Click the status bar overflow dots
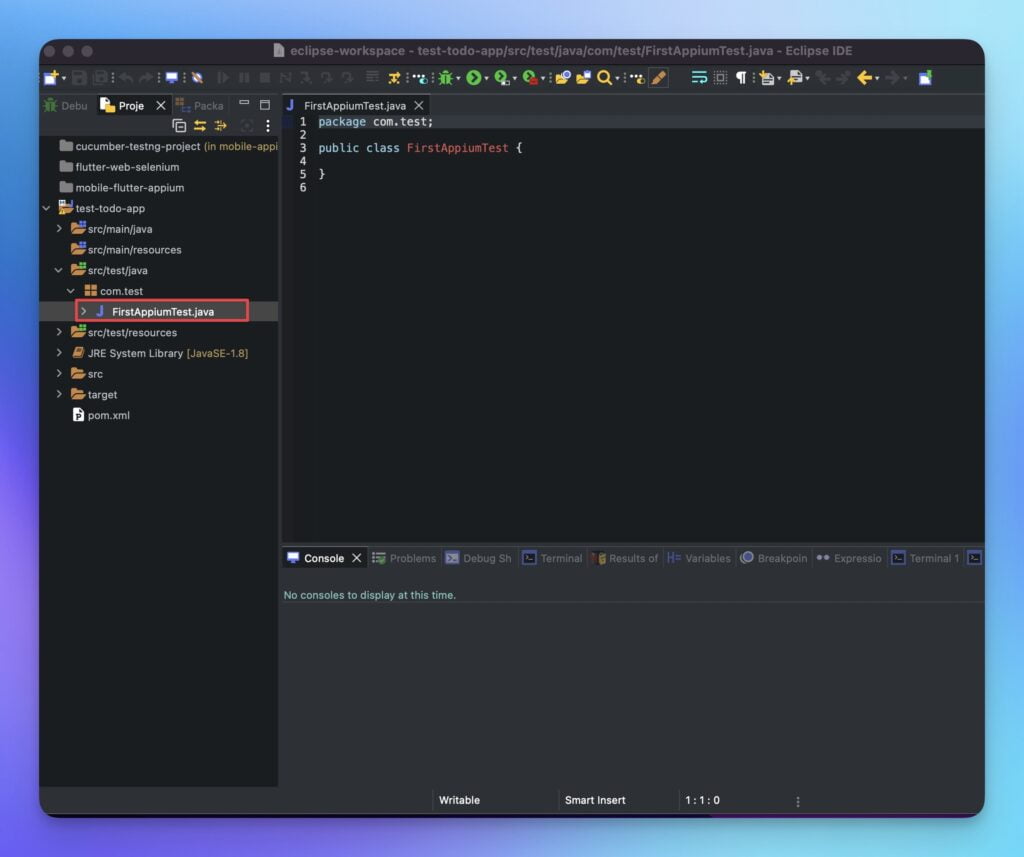 click(798, 801)
